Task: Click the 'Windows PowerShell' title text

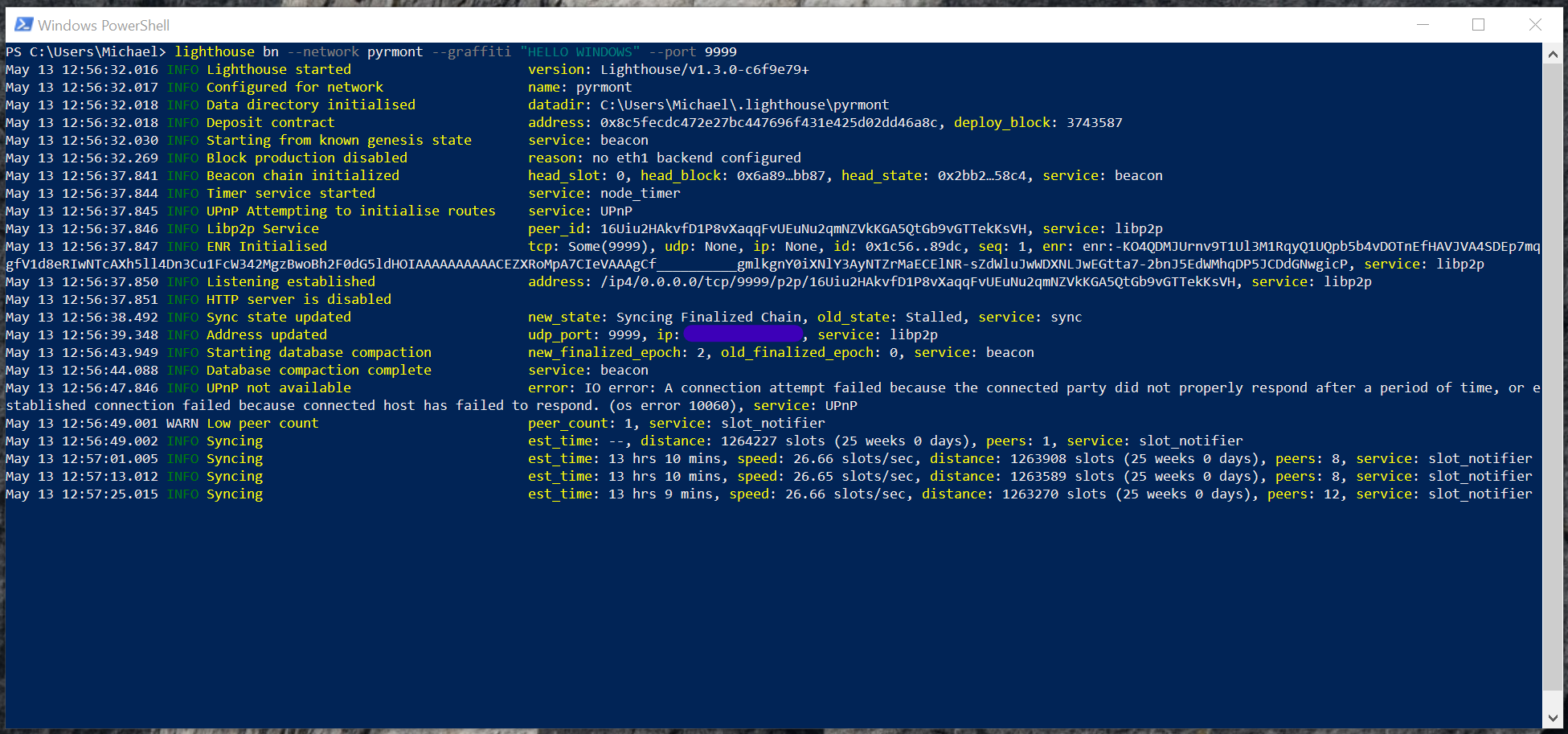Action: 104,26
